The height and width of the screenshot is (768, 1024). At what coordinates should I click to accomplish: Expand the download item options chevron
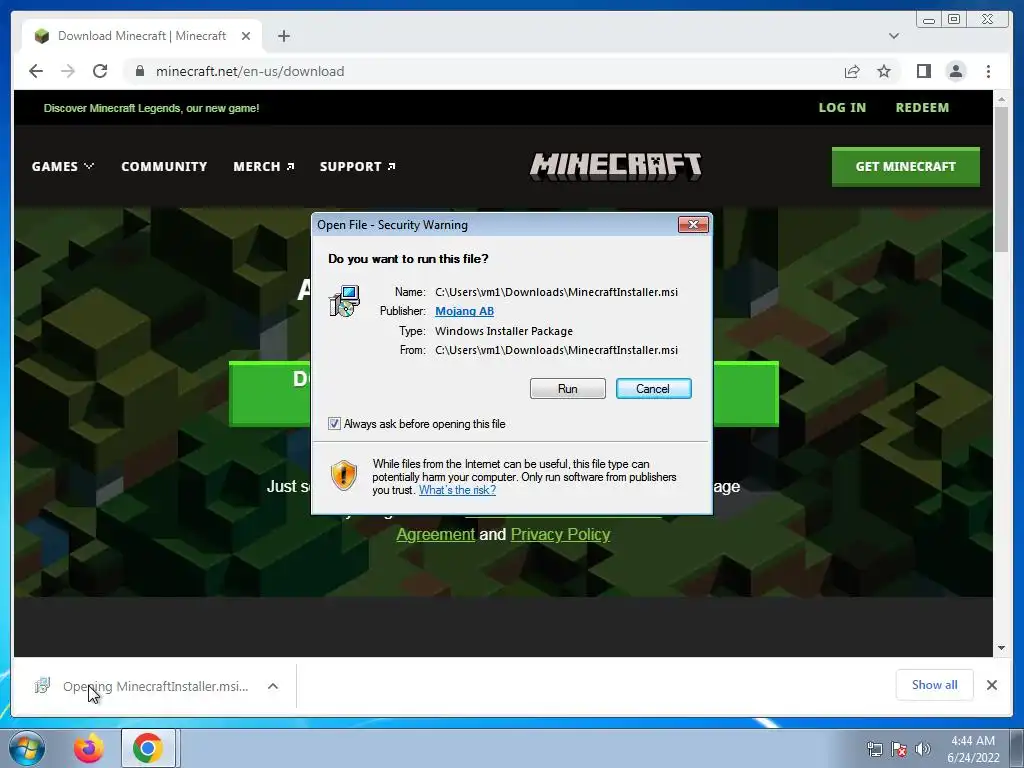coord(273,686)
